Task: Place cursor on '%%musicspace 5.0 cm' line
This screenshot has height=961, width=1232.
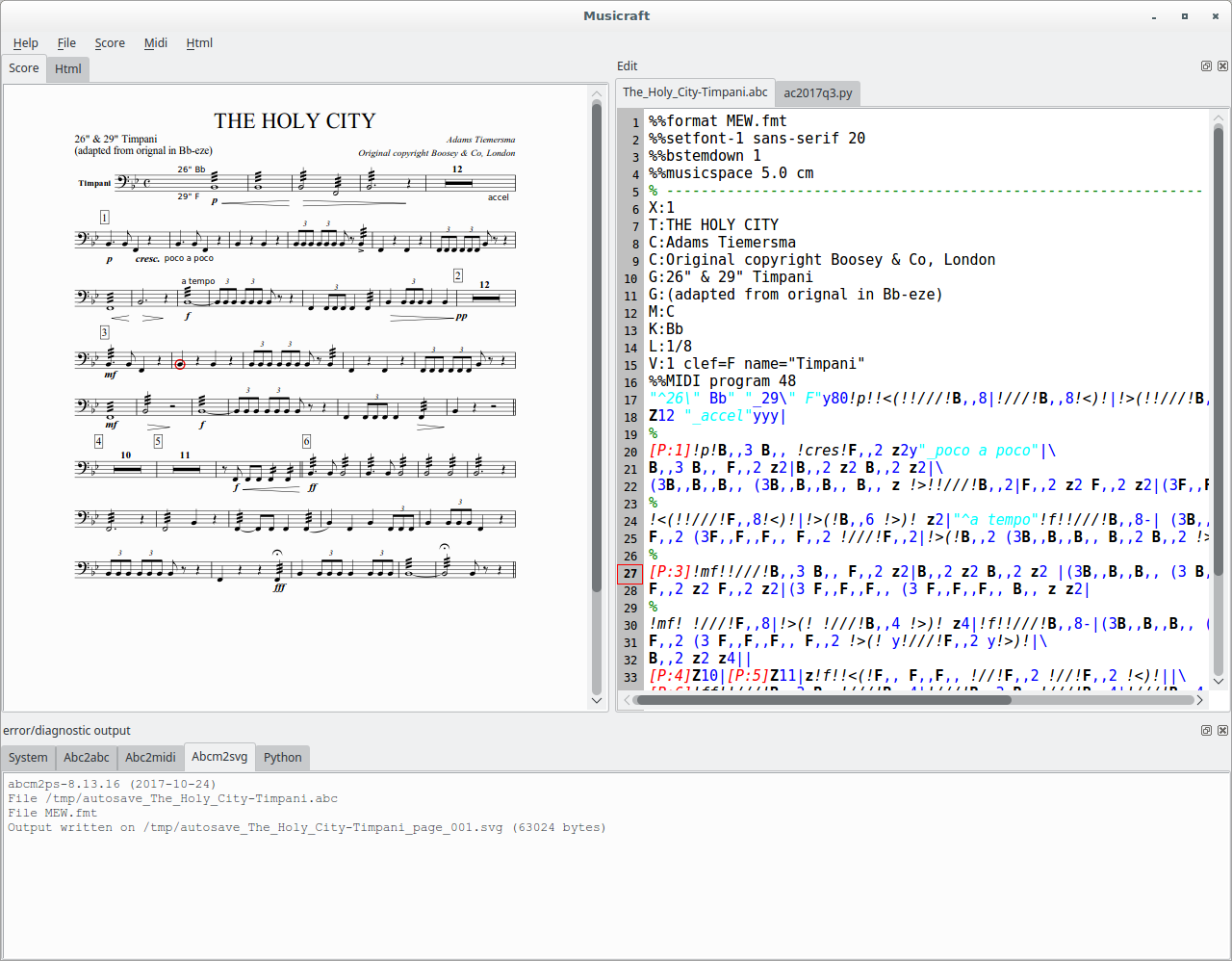Action: (731, 173)
